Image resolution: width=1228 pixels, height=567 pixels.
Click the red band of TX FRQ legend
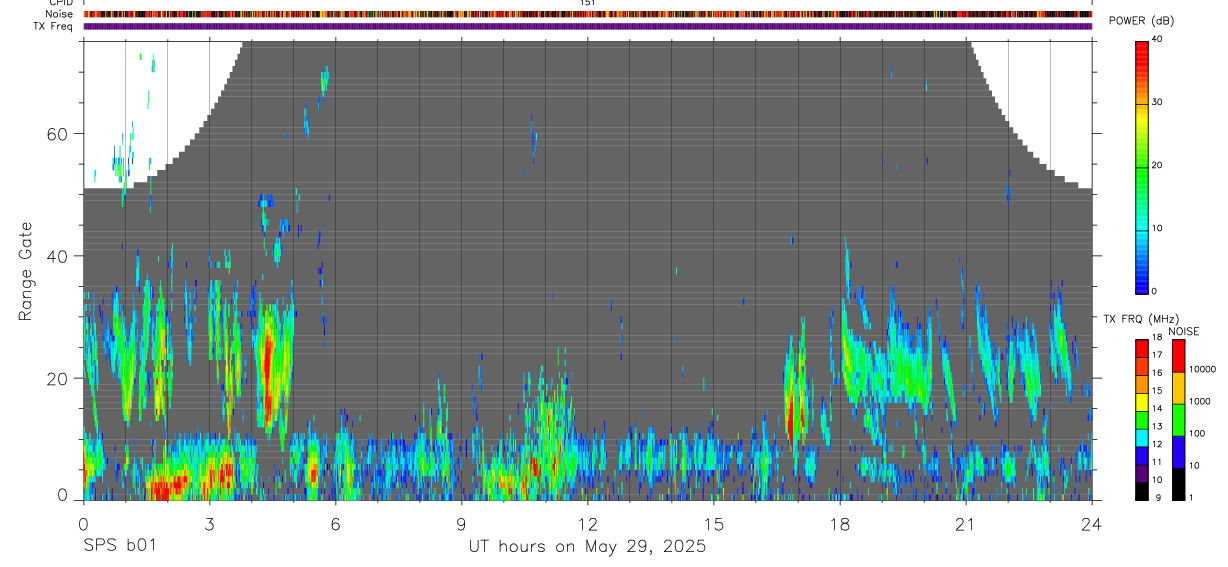click(x=1141, y=347)
